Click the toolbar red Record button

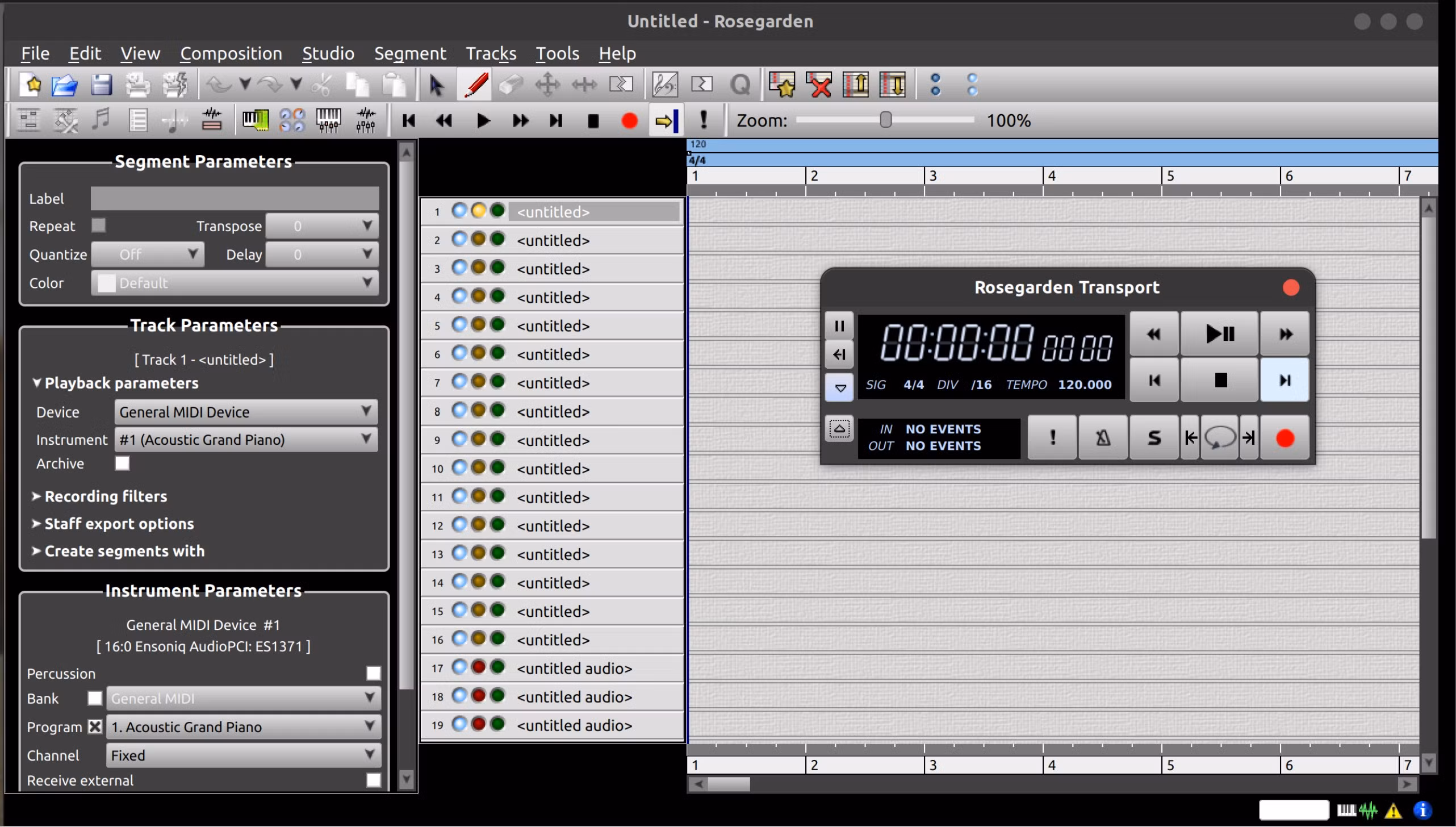[629, 120]
